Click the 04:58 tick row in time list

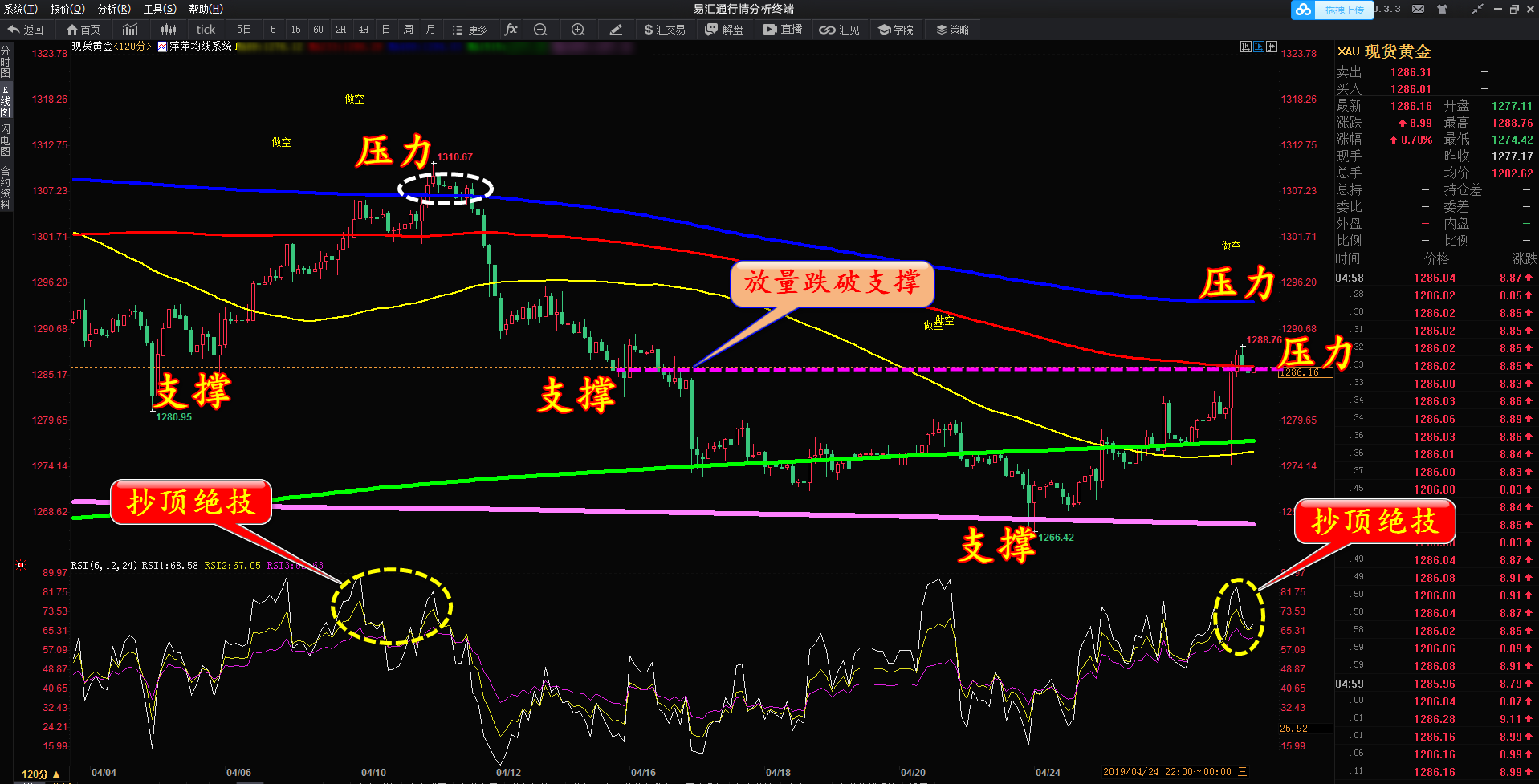pyautogui.click(x=1436, y=278)
